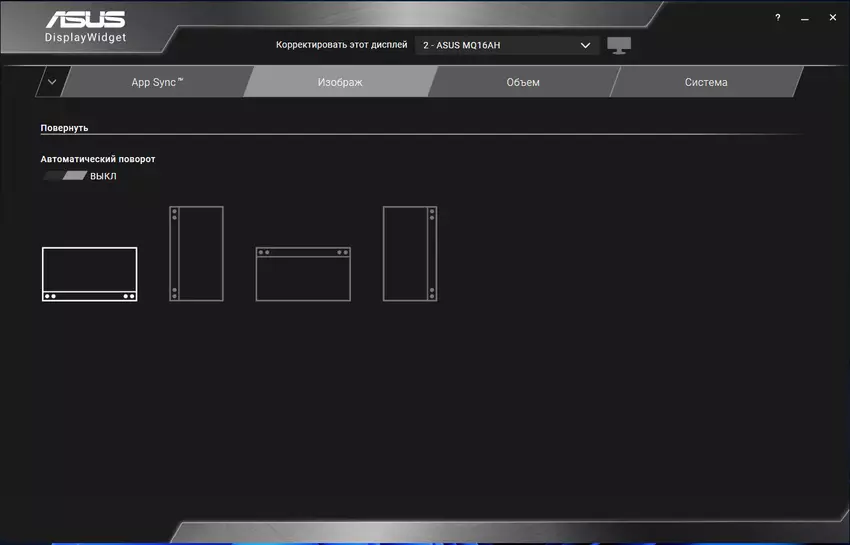
Task: Select the Изображ tab
Action: pos(340,82)
